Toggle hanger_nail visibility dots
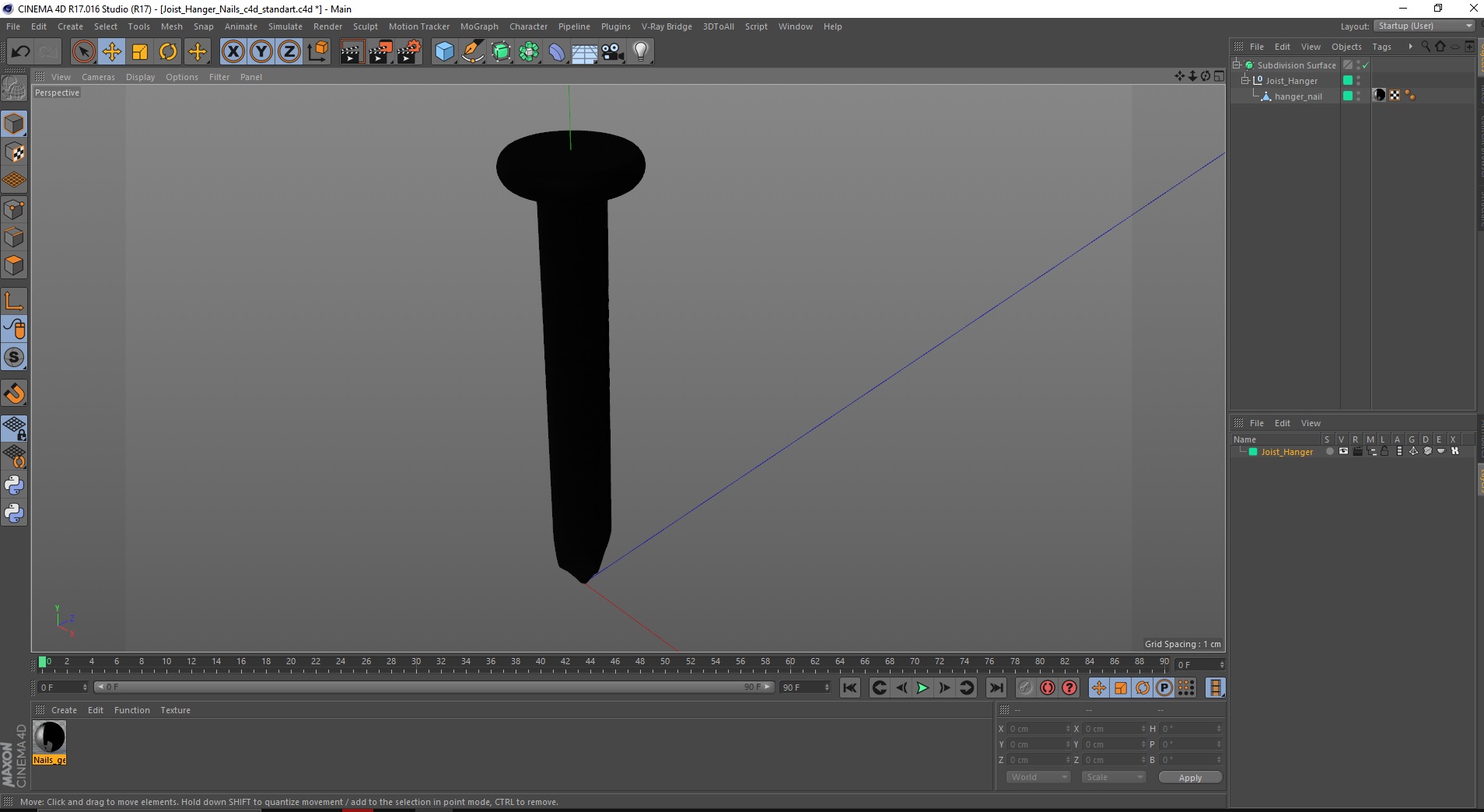 [x=1359, y=96]
